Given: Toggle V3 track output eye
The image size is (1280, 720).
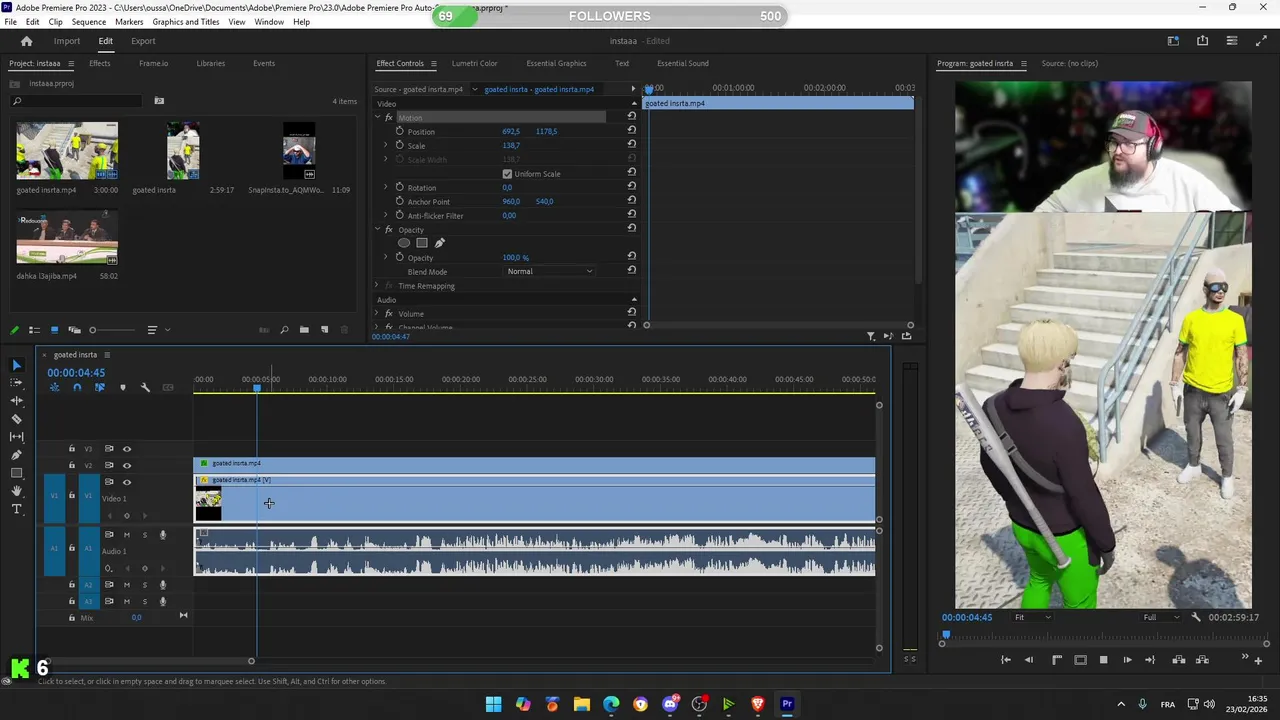Looking at the screenshot, I should click(x=127, y=449).
